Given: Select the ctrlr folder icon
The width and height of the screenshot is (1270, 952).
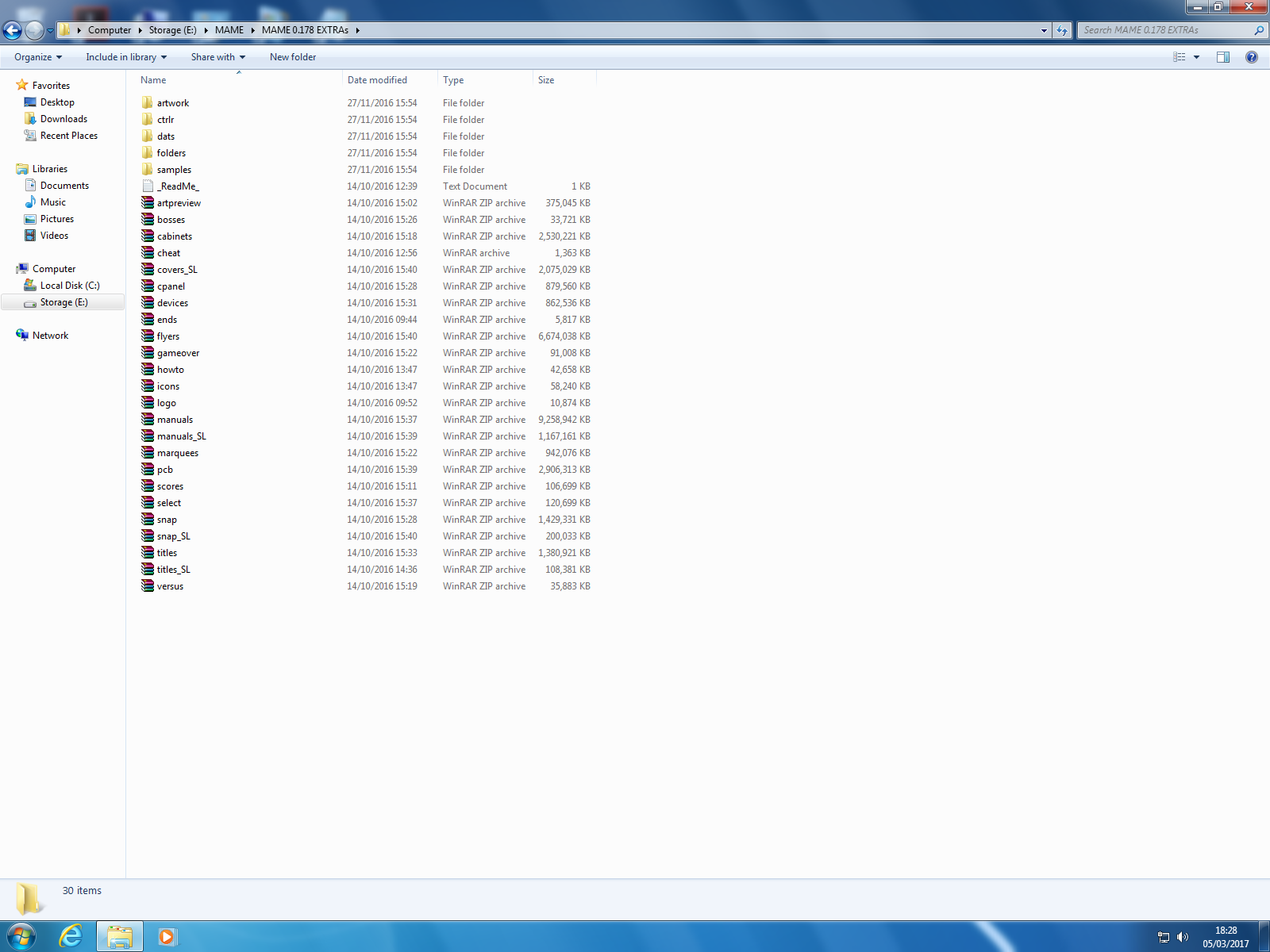Looking at the screenshot, I should click(x=148, y=120).
